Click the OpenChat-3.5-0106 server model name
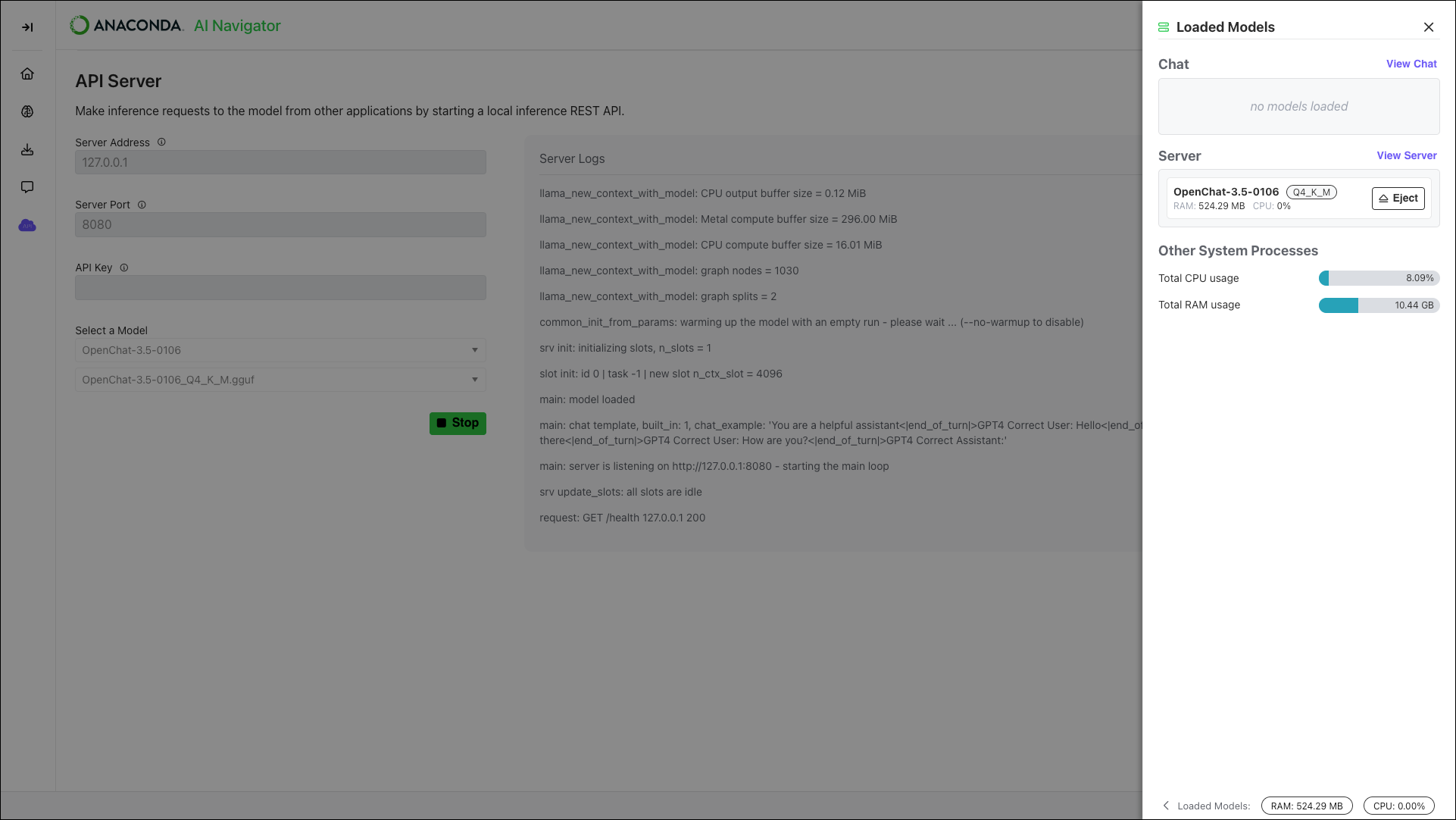Screen dimensions: 1456x820 (x=1226, y=192)
